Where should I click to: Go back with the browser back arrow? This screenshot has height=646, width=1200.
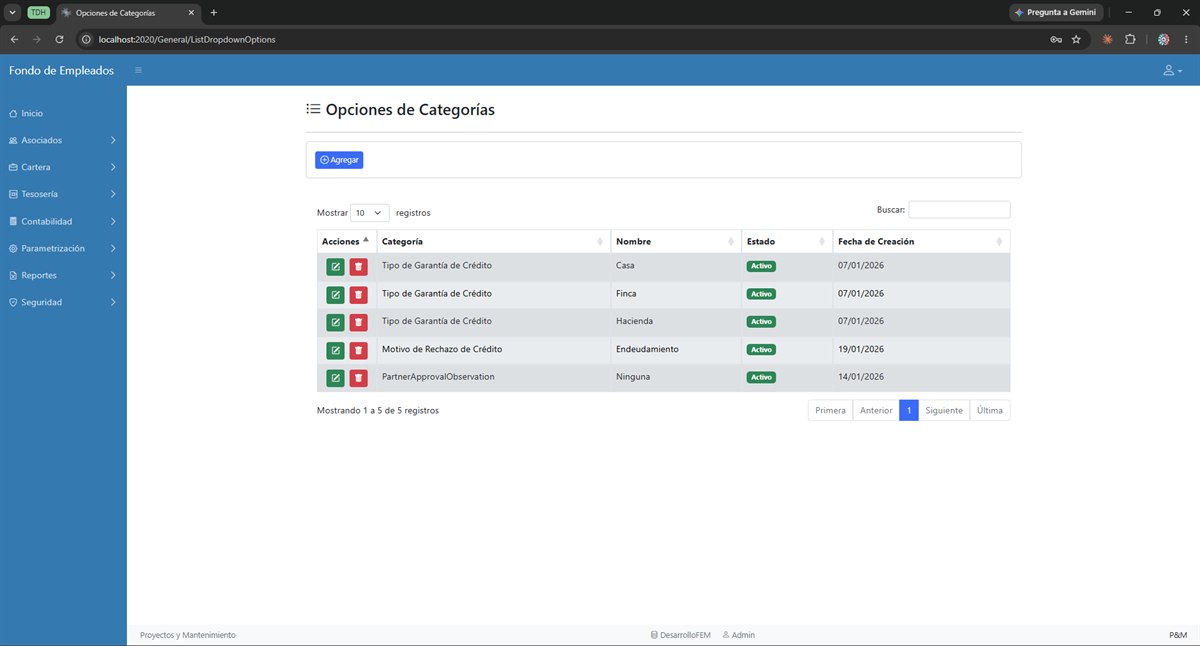point(14,39)
